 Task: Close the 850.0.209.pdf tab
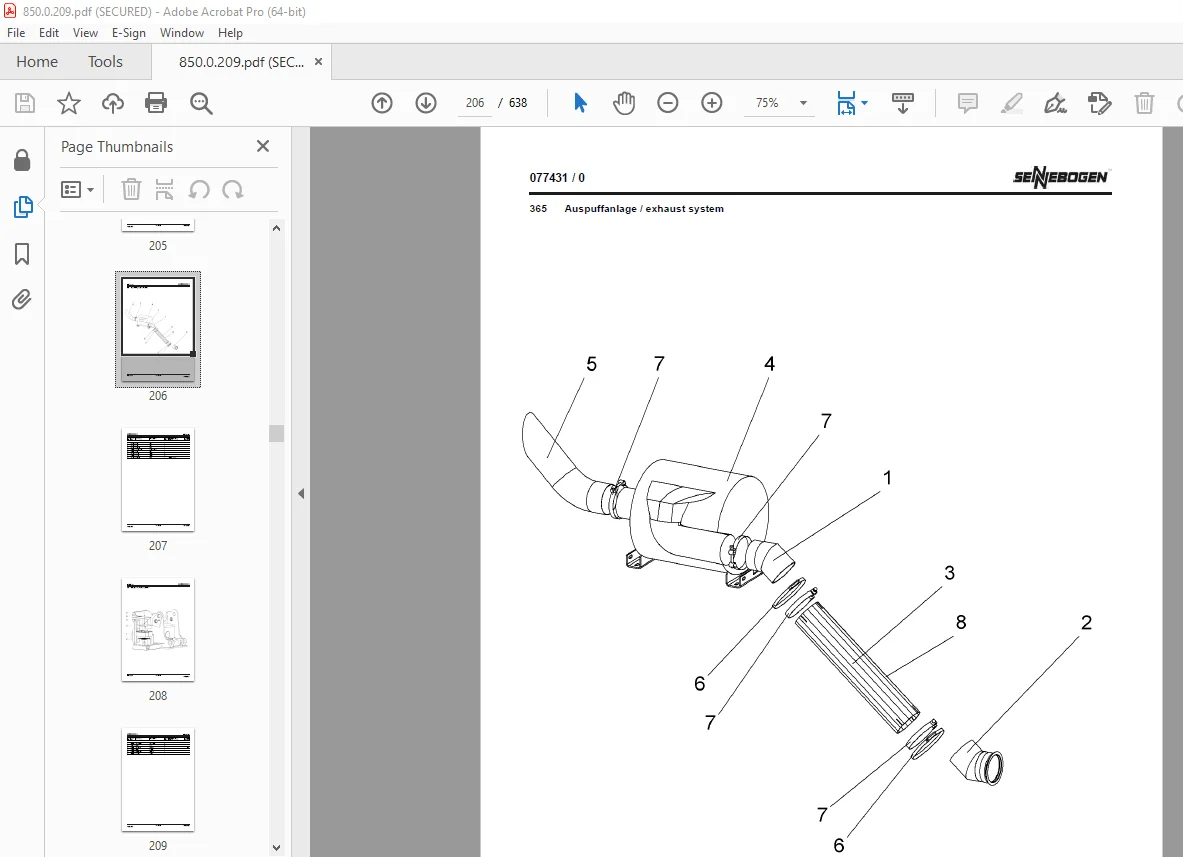click(x=318, y=62)
